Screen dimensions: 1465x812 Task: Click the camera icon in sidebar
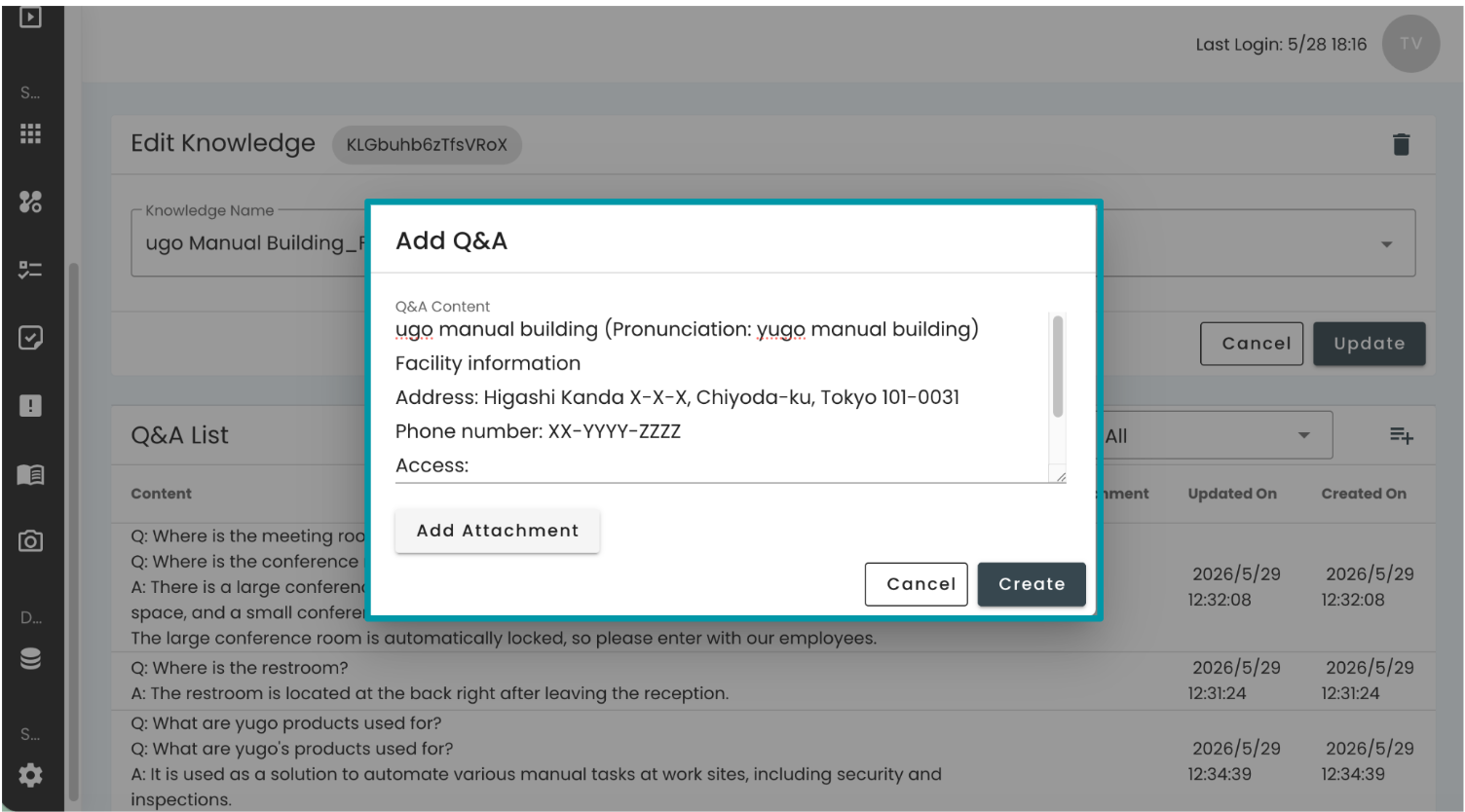(30, 540)
